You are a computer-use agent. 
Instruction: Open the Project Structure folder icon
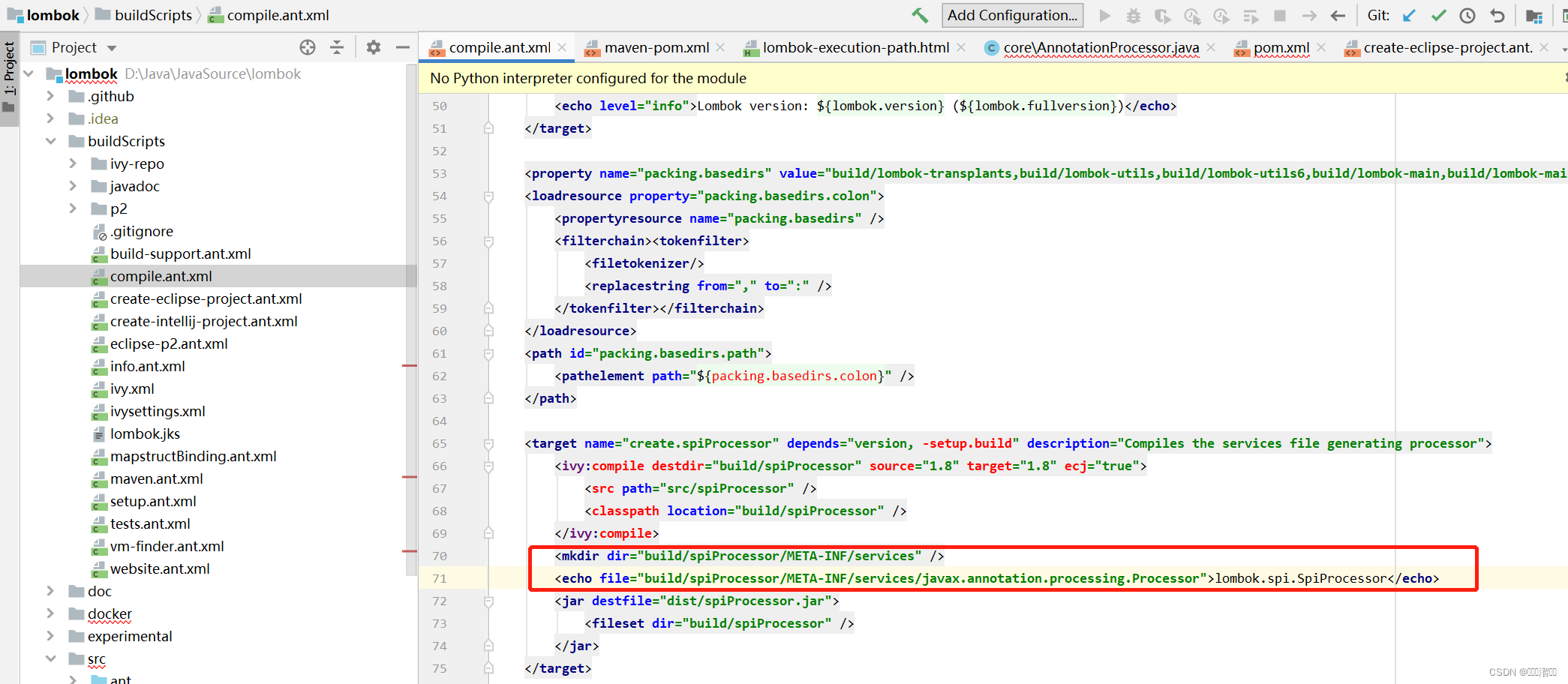tap(1534, 16)
